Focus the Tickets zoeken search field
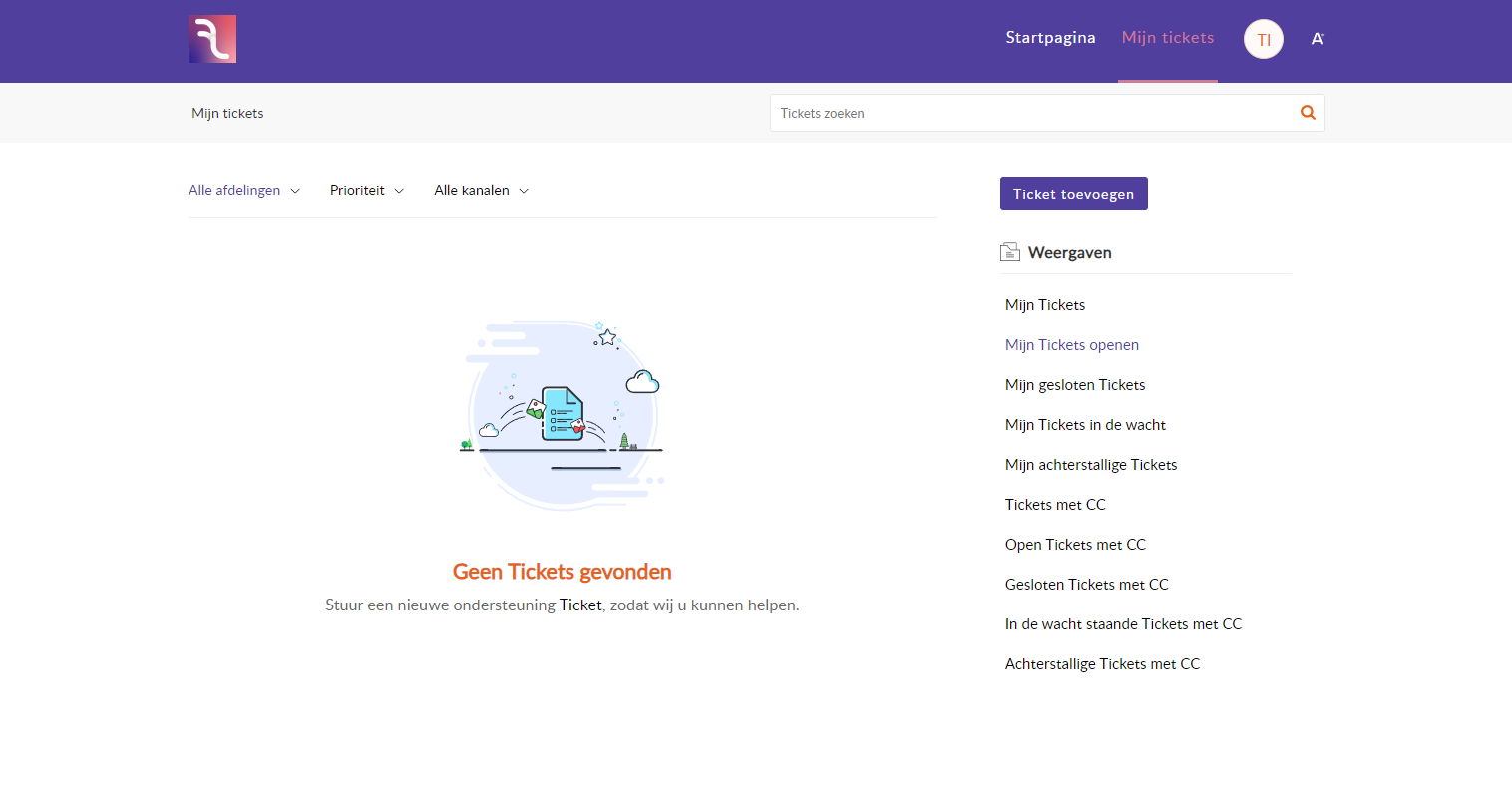Image resolution: width=1512 pixels, height=807 pixels. coord(1032,114)
